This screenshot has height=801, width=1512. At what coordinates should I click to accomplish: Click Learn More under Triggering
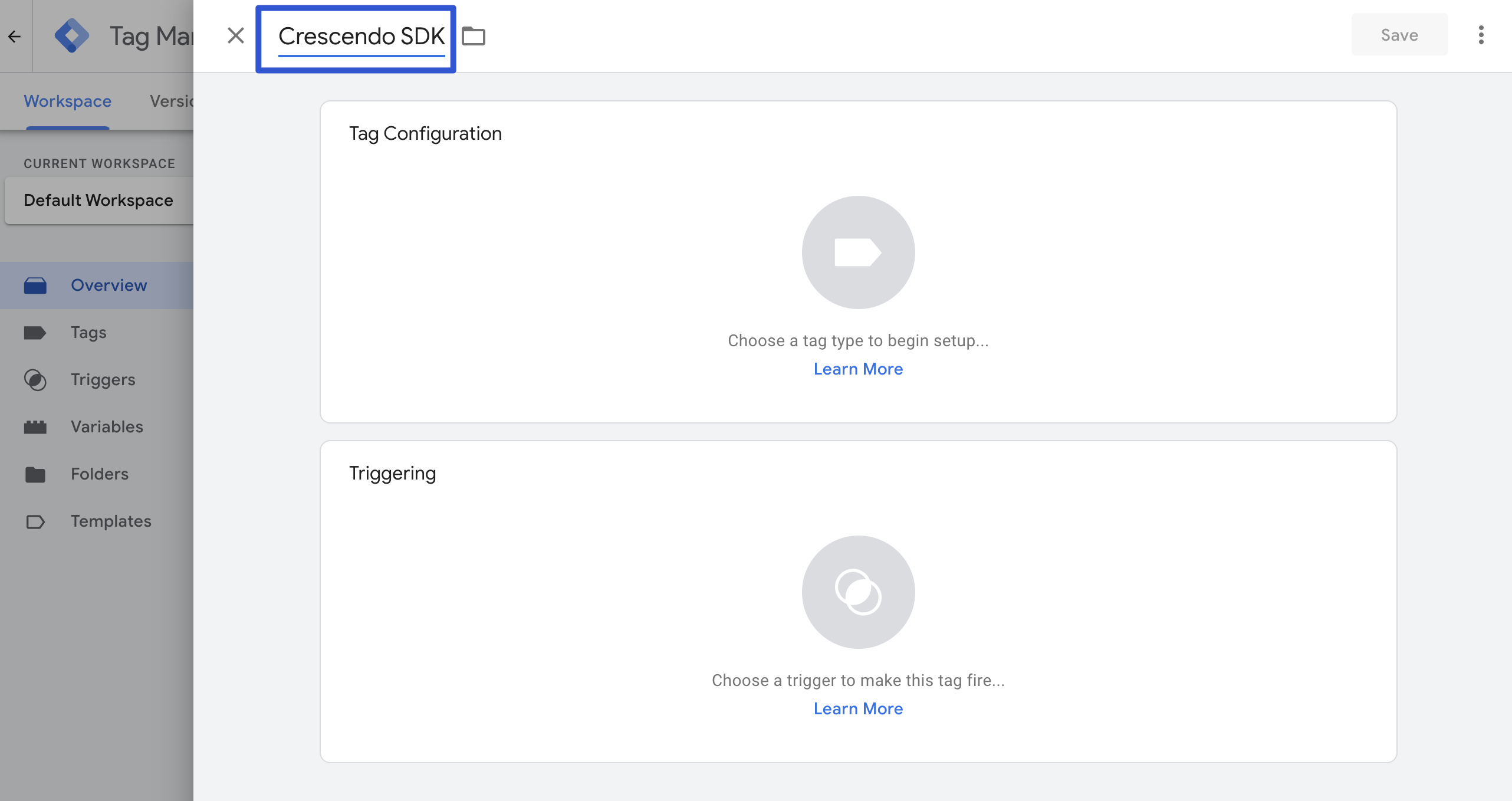[x=858, y=709]
